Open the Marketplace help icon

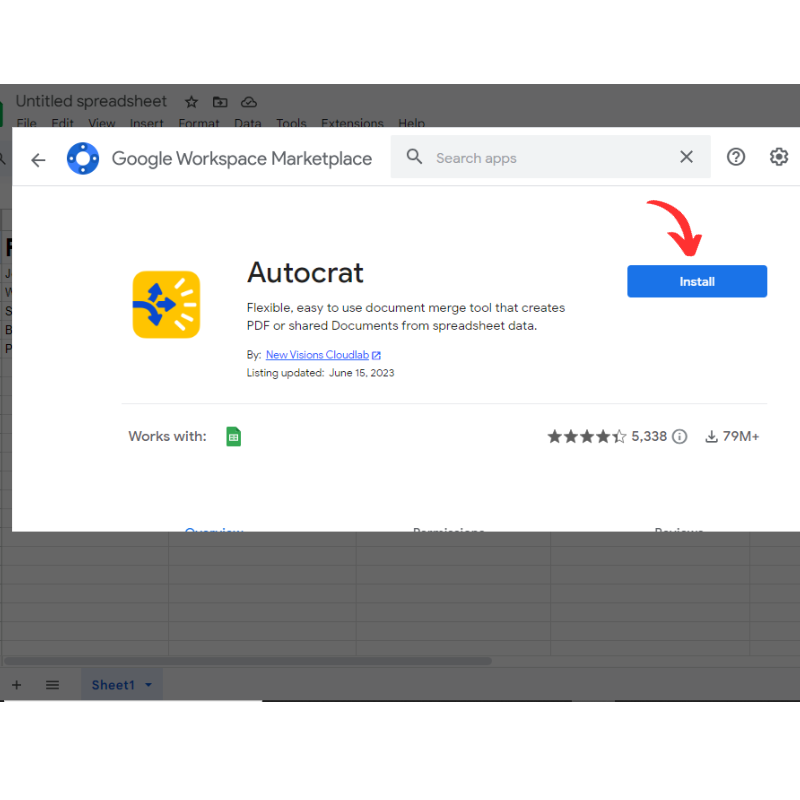(x=736, y=157)
